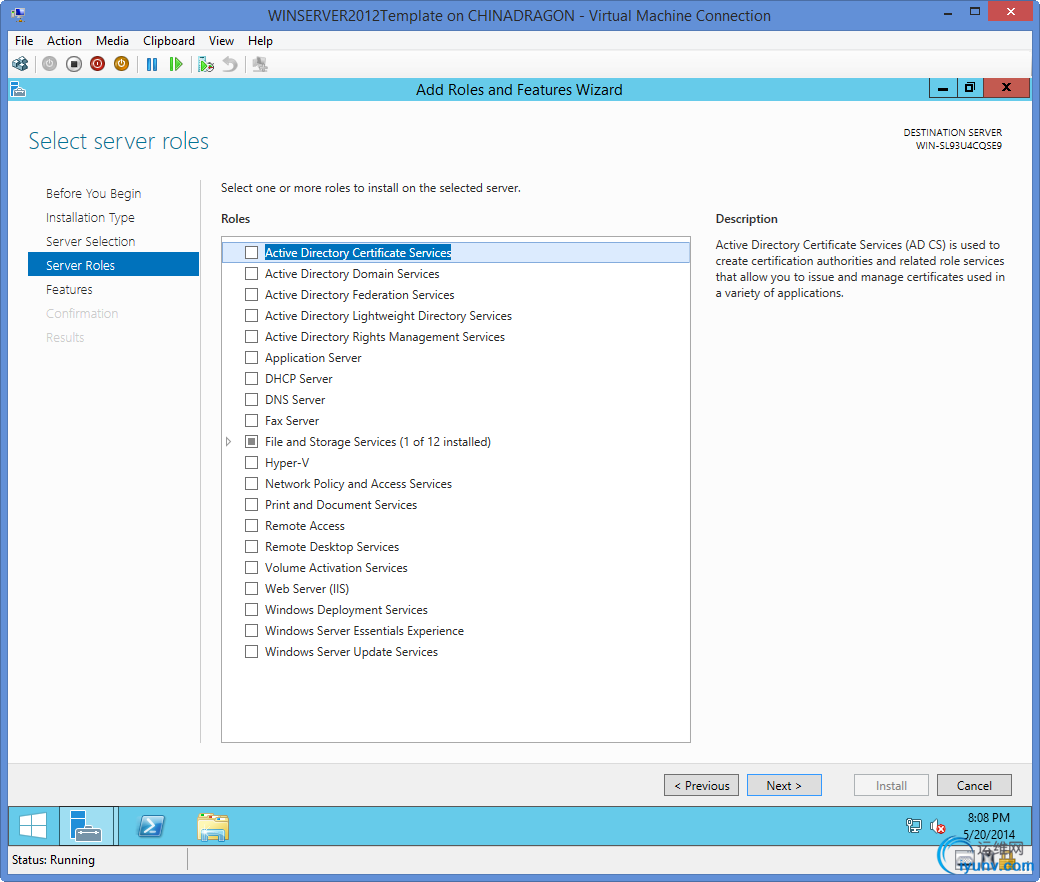Screen dimensions: 1040x882
Task: Select the Remote Desktop Services label
Action: (332, 547)
